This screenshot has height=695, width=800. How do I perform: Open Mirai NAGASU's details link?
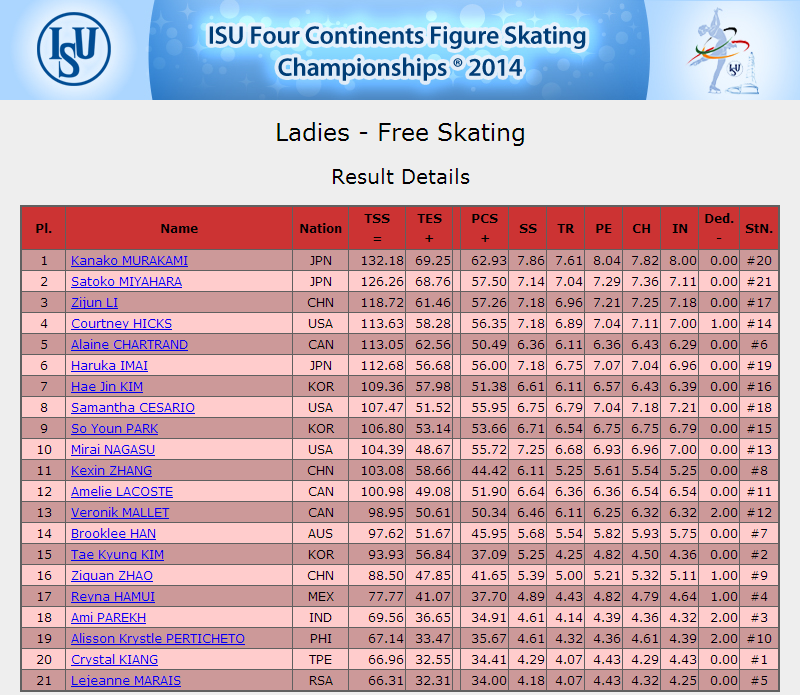click(113, 449)
